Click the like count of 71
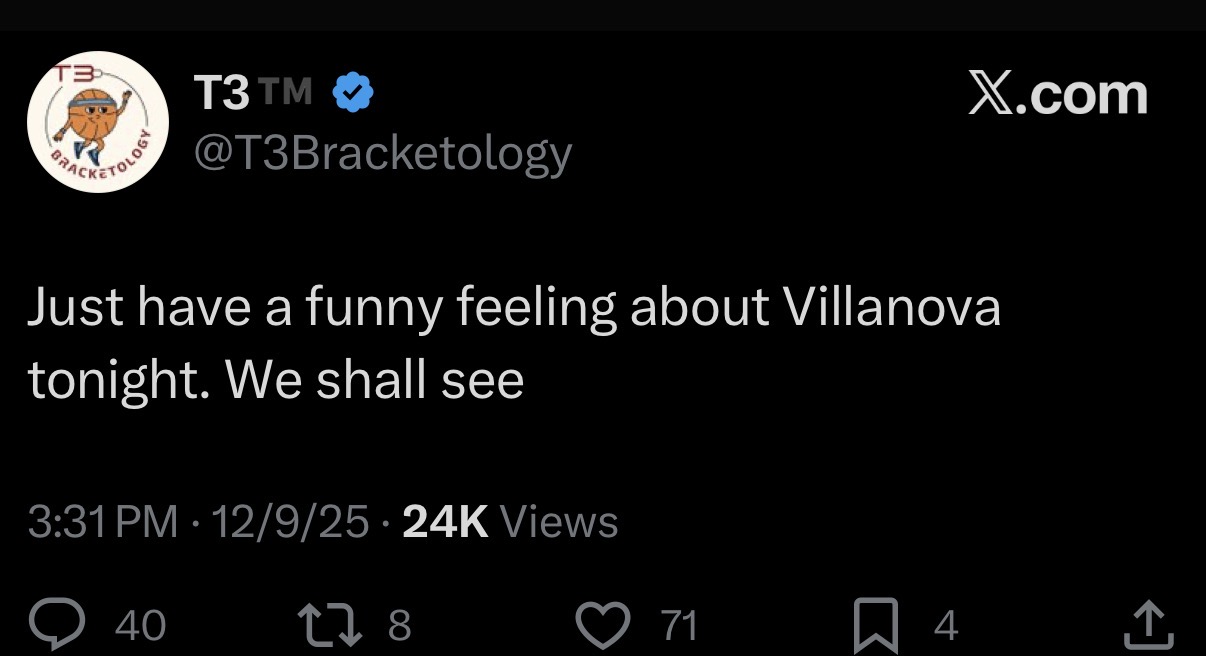The width and height of the screenshot is (1206, 656). point(679,626)
